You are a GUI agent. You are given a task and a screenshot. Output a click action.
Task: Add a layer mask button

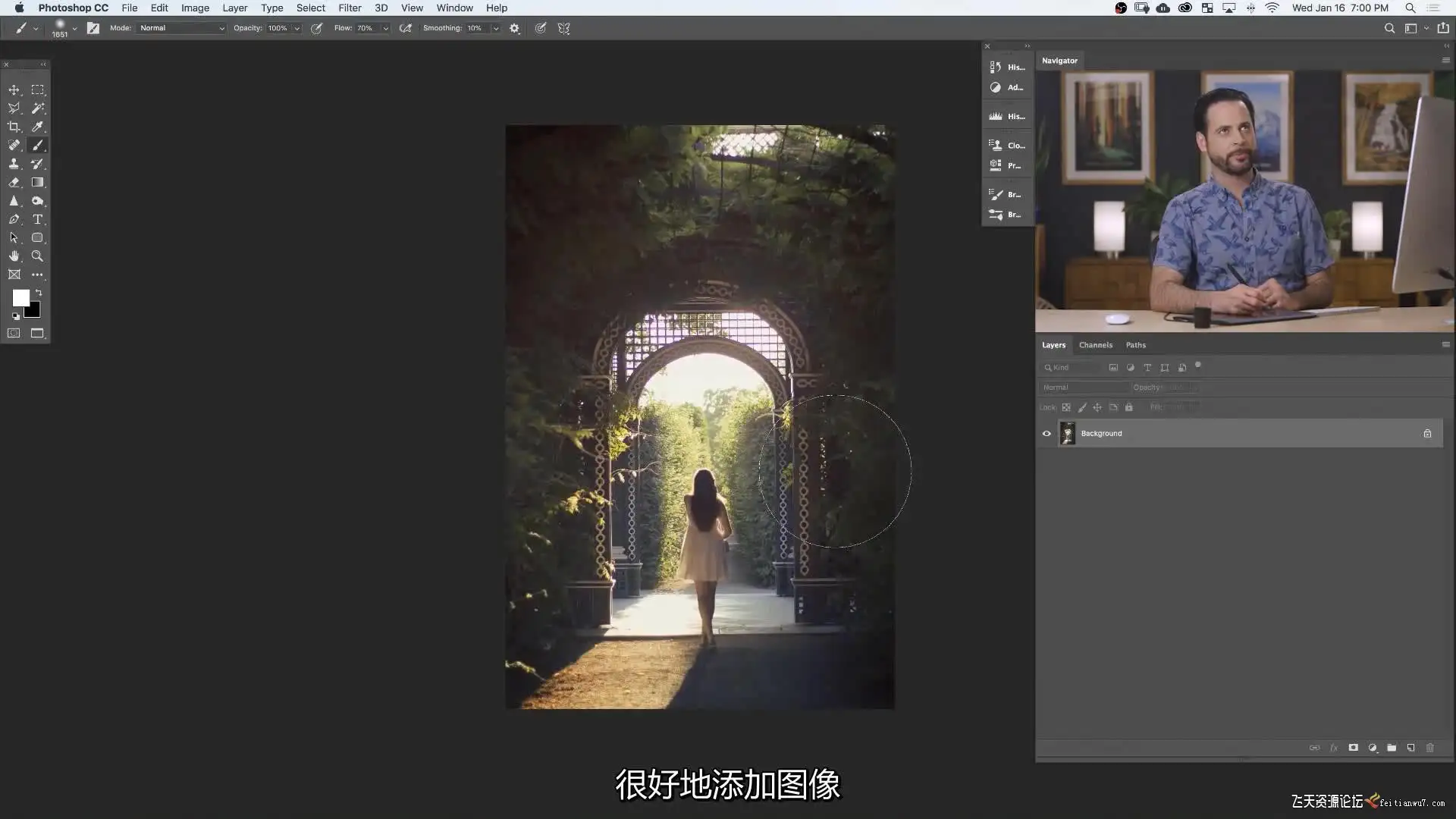tap(1353, 748)
